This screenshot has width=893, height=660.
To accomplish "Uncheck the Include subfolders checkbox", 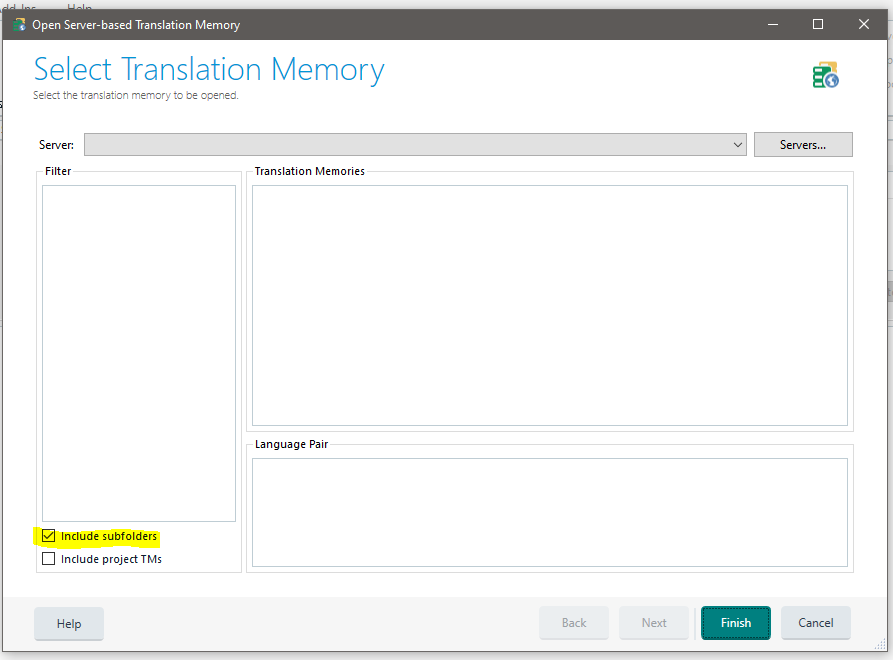I will coord(48,536).
